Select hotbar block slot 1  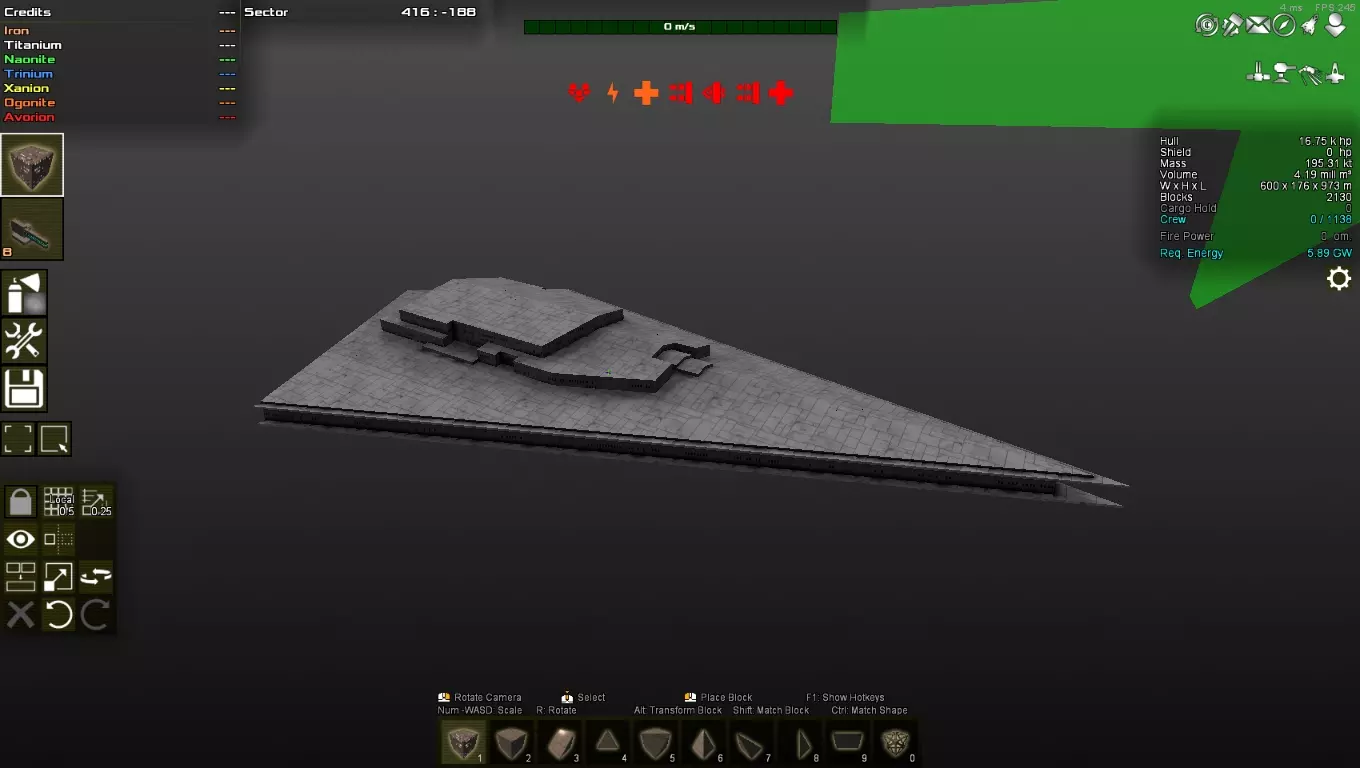tap(463, 743)
